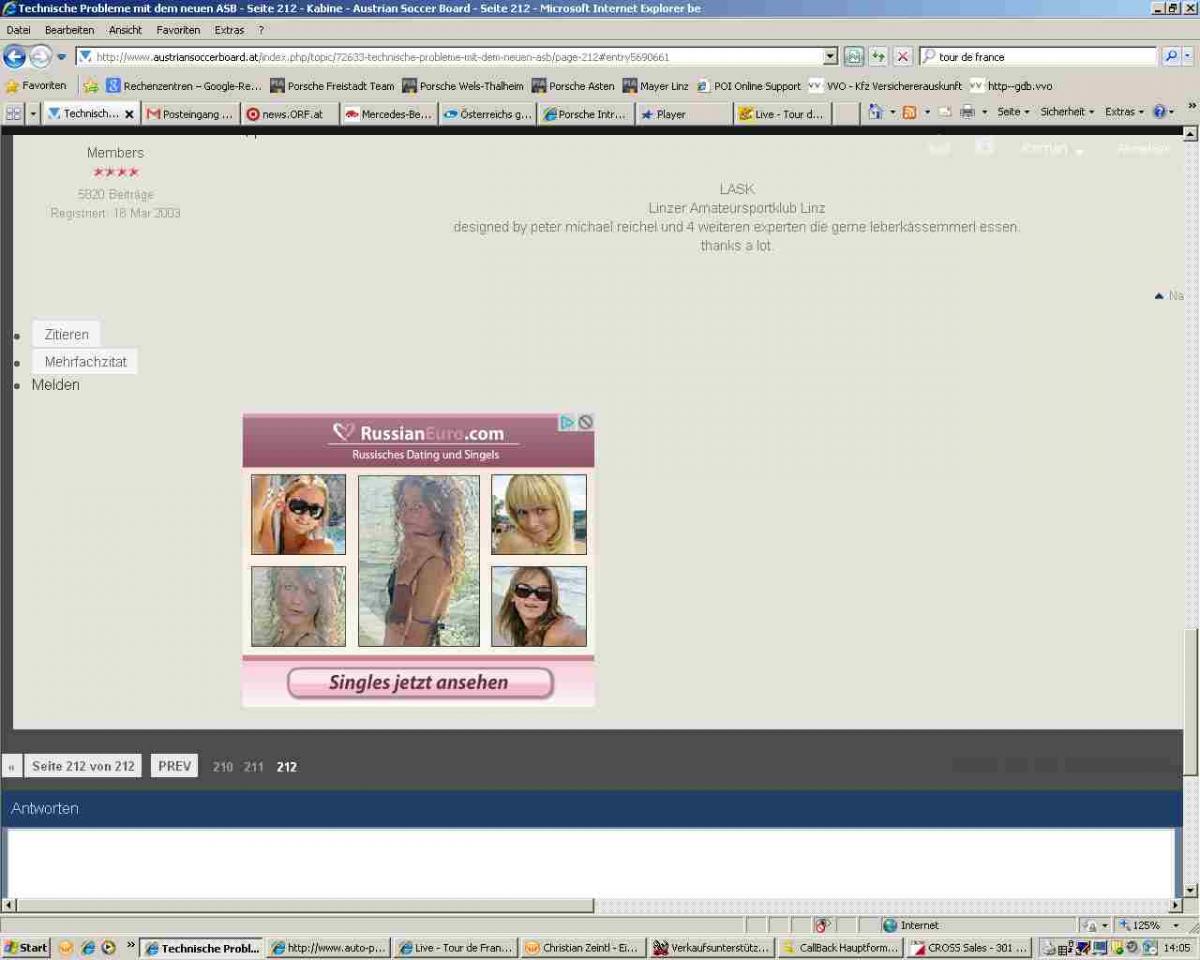Go to page 211
The width and height of the screenshot is (1200, 960).
254,767
